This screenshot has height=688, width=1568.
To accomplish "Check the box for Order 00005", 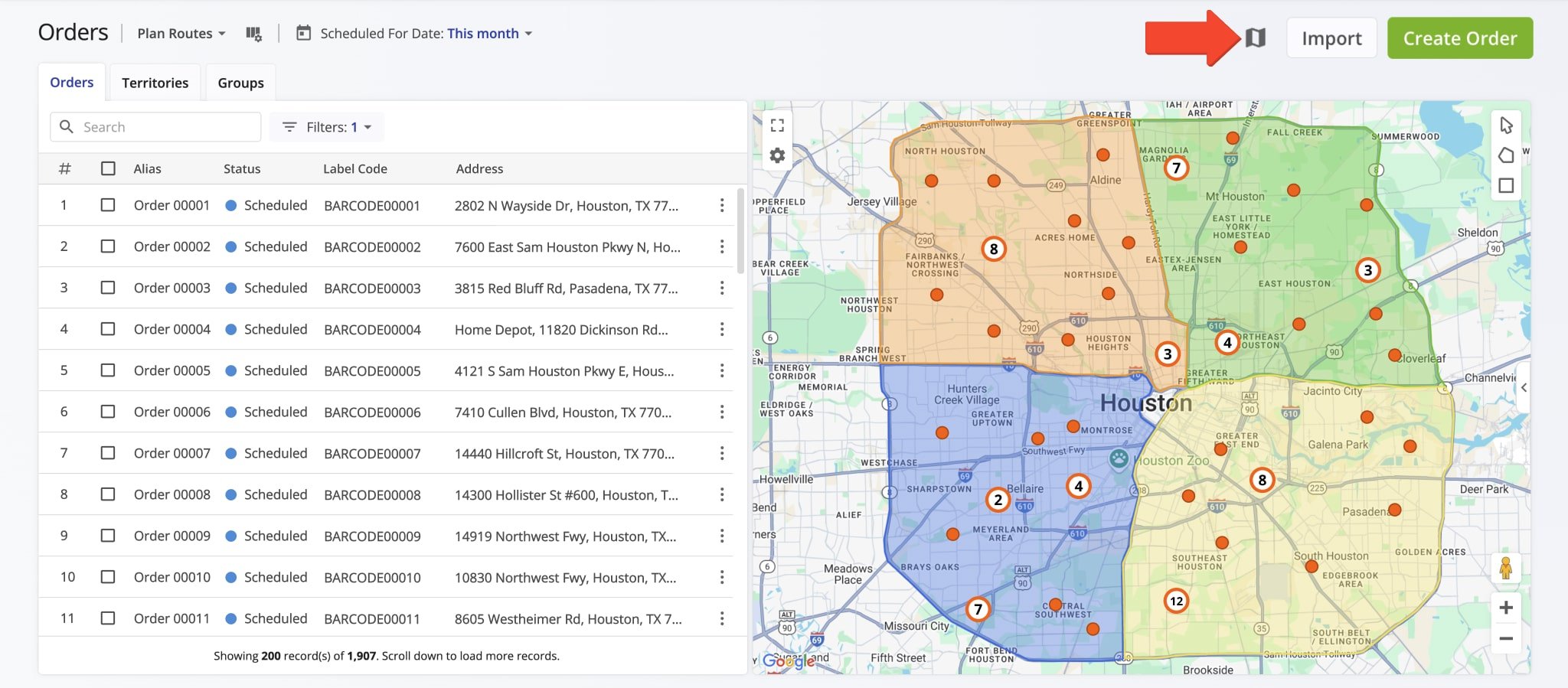I will [x=108, y=370].
